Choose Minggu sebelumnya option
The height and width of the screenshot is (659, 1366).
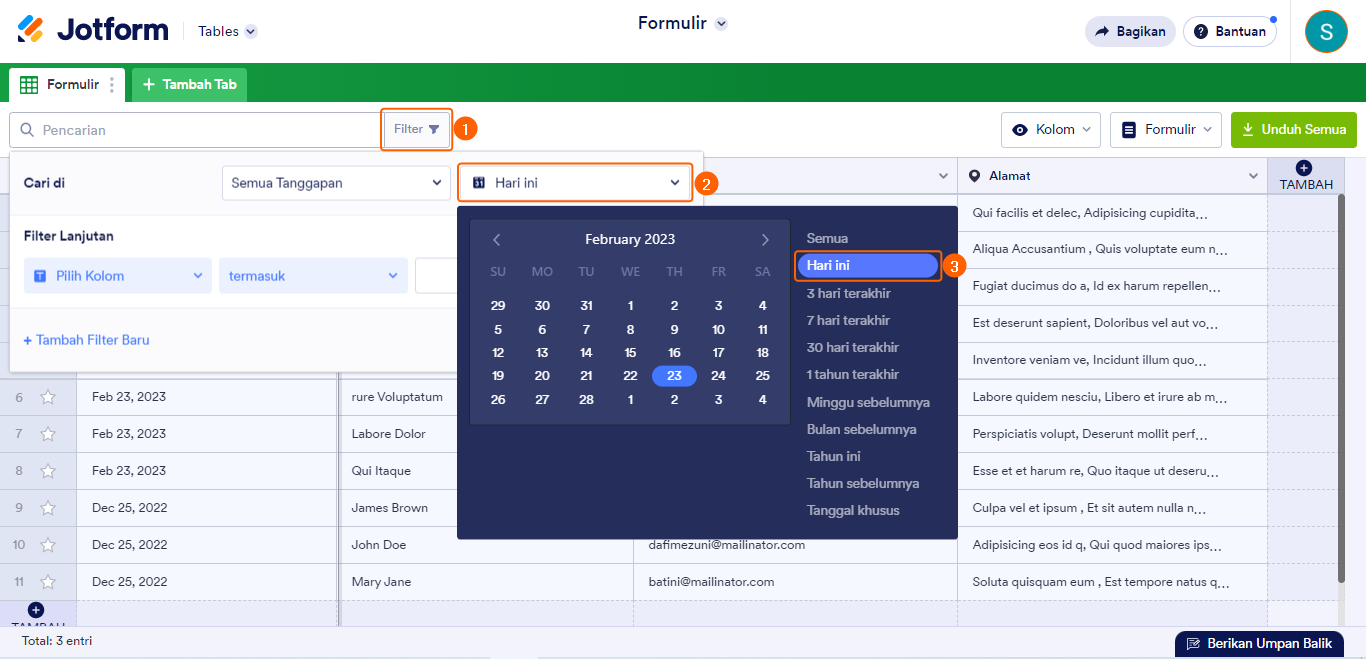[868, 402]
